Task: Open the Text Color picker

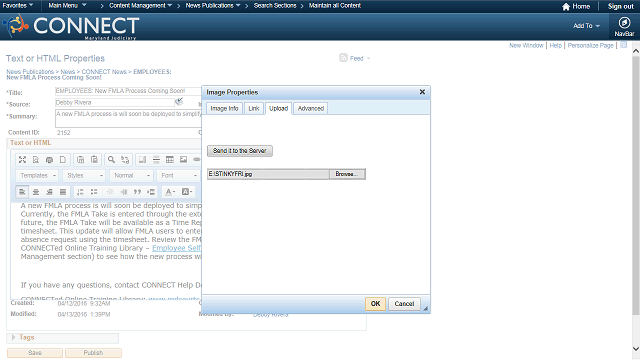Action: click(170, 192)
